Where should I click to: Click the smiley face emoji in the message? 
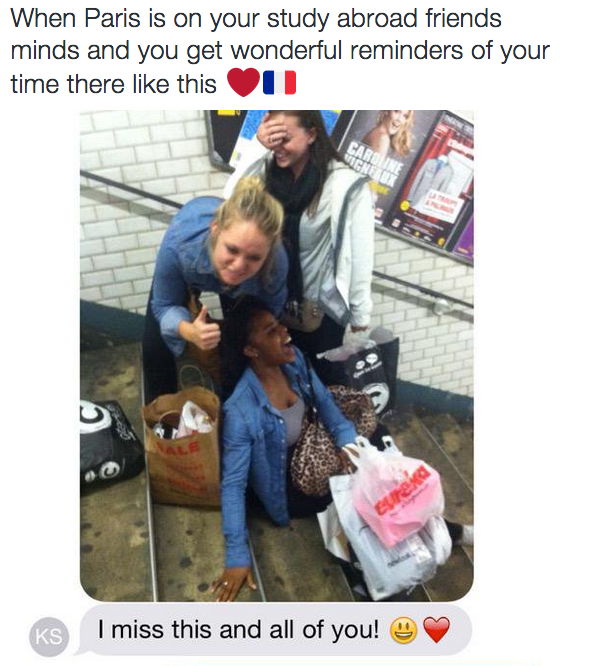pos(403,630)
